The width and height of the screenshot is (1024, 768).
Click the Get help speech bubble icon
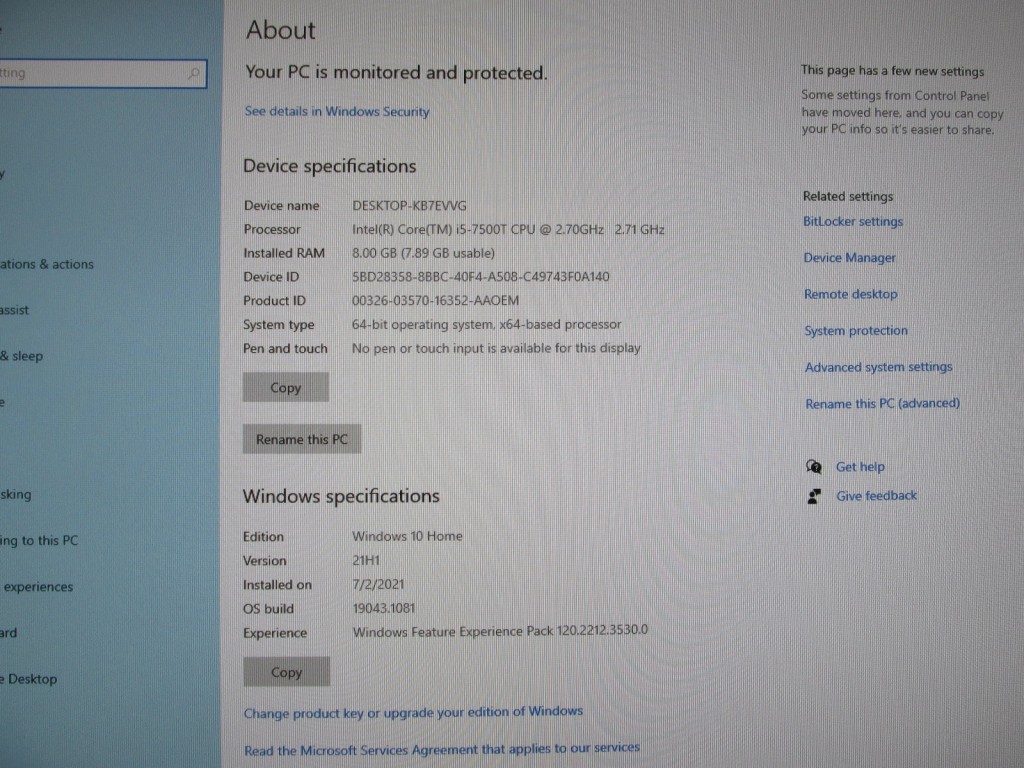point(814,466)
